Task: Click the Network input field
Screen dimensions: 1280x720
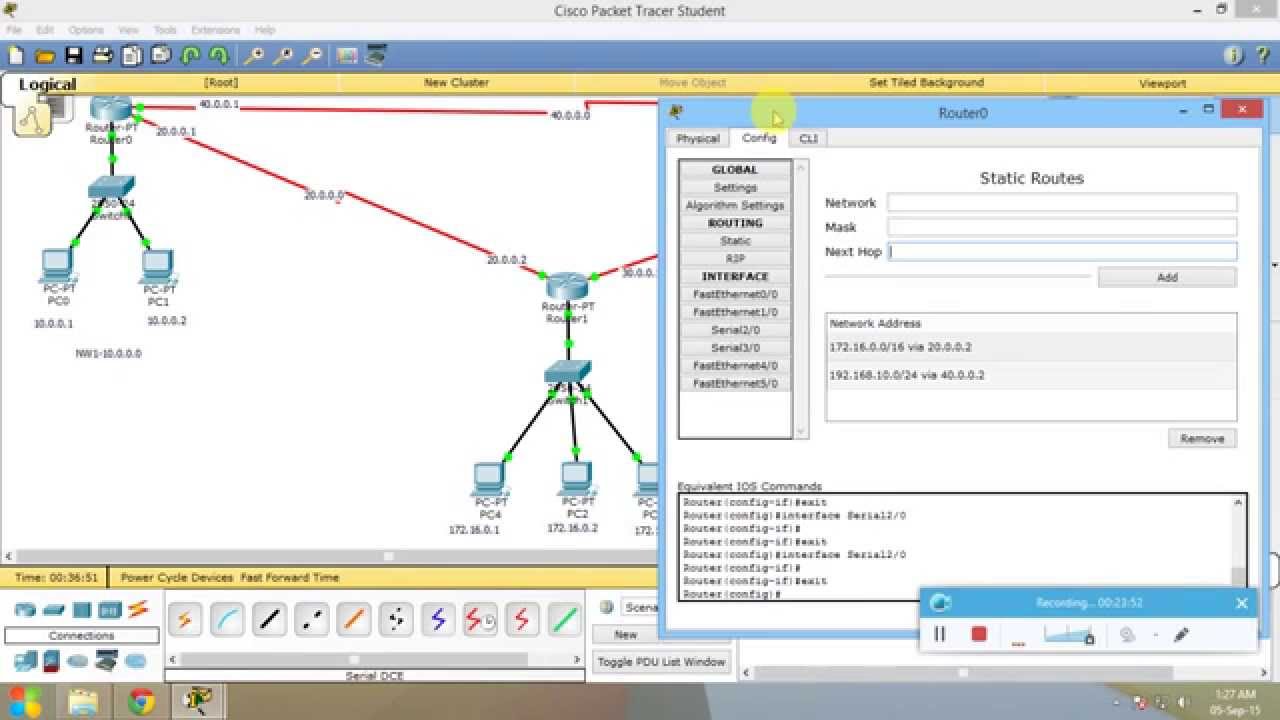Action: pyautogui.click(x=1062, y=203)
